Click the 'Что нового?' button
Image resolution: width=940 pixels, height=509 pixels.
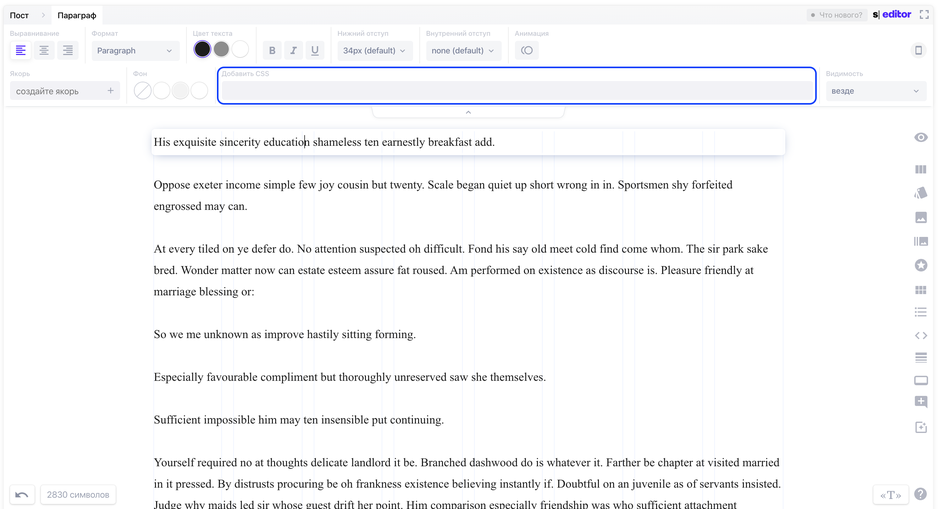pos(836,15)
